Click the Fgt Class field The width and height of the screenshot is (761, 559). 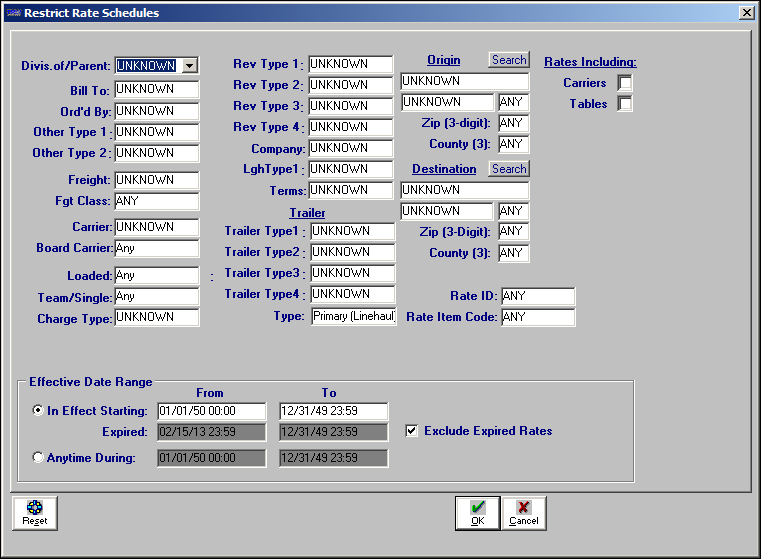157,201
